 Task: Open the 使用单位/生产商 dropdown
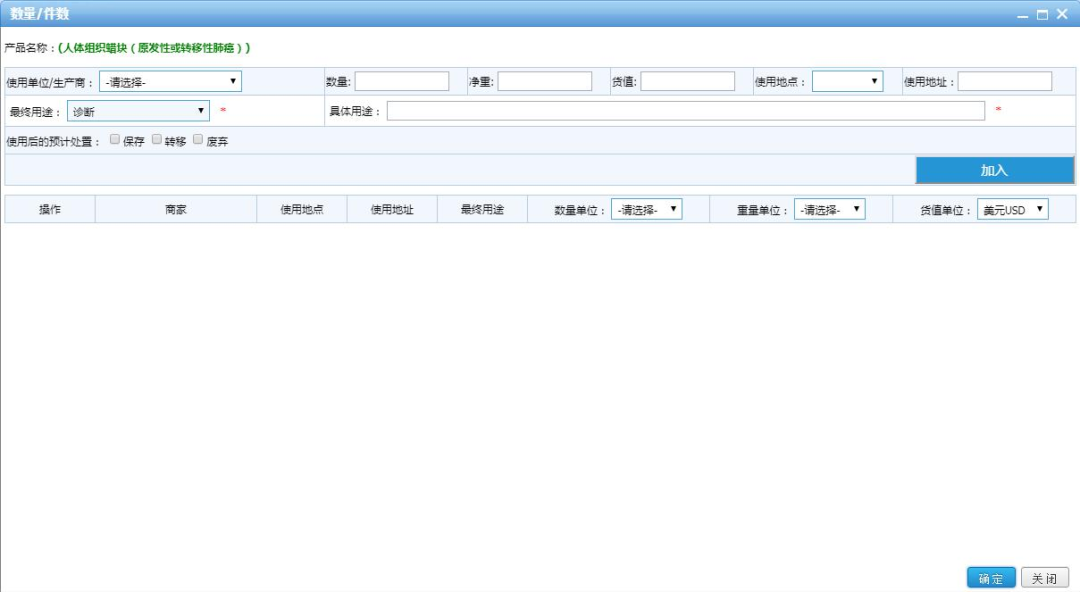(170, 81)
